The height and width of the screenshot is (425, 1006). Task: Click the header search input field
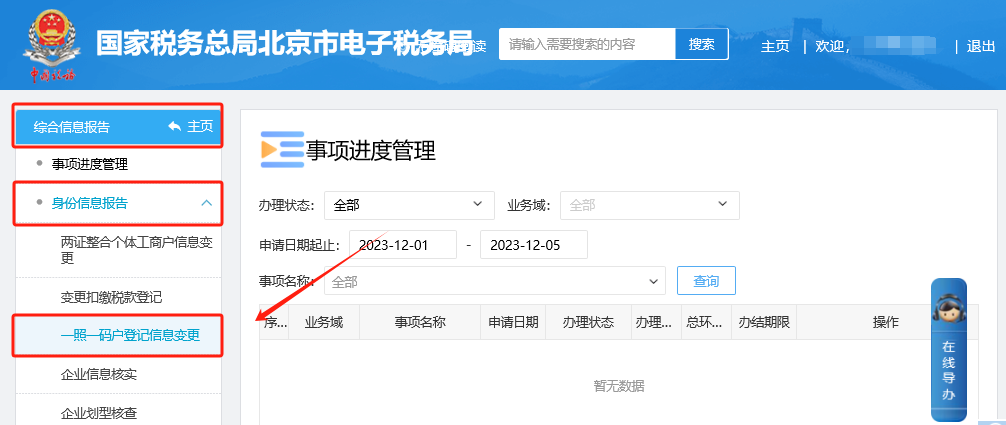pyautogui.click(x=587, y=44)
